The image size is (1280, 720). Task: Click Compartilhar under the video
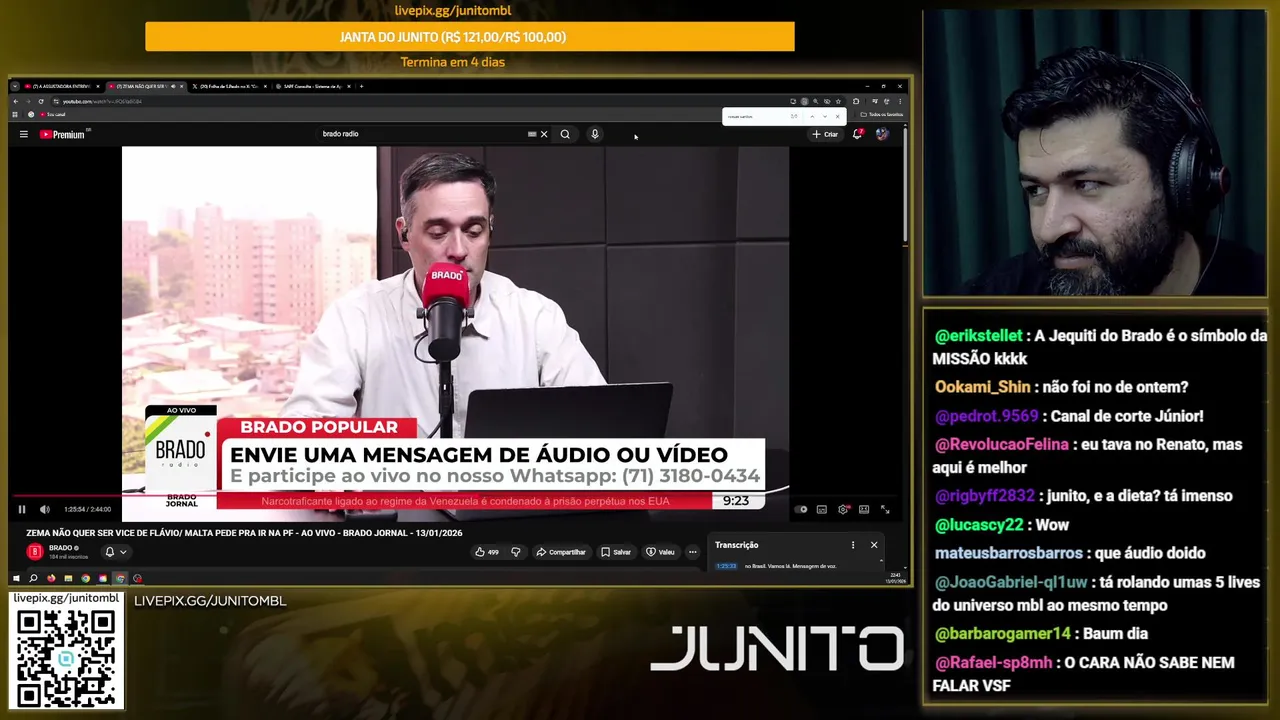(561, 552)
